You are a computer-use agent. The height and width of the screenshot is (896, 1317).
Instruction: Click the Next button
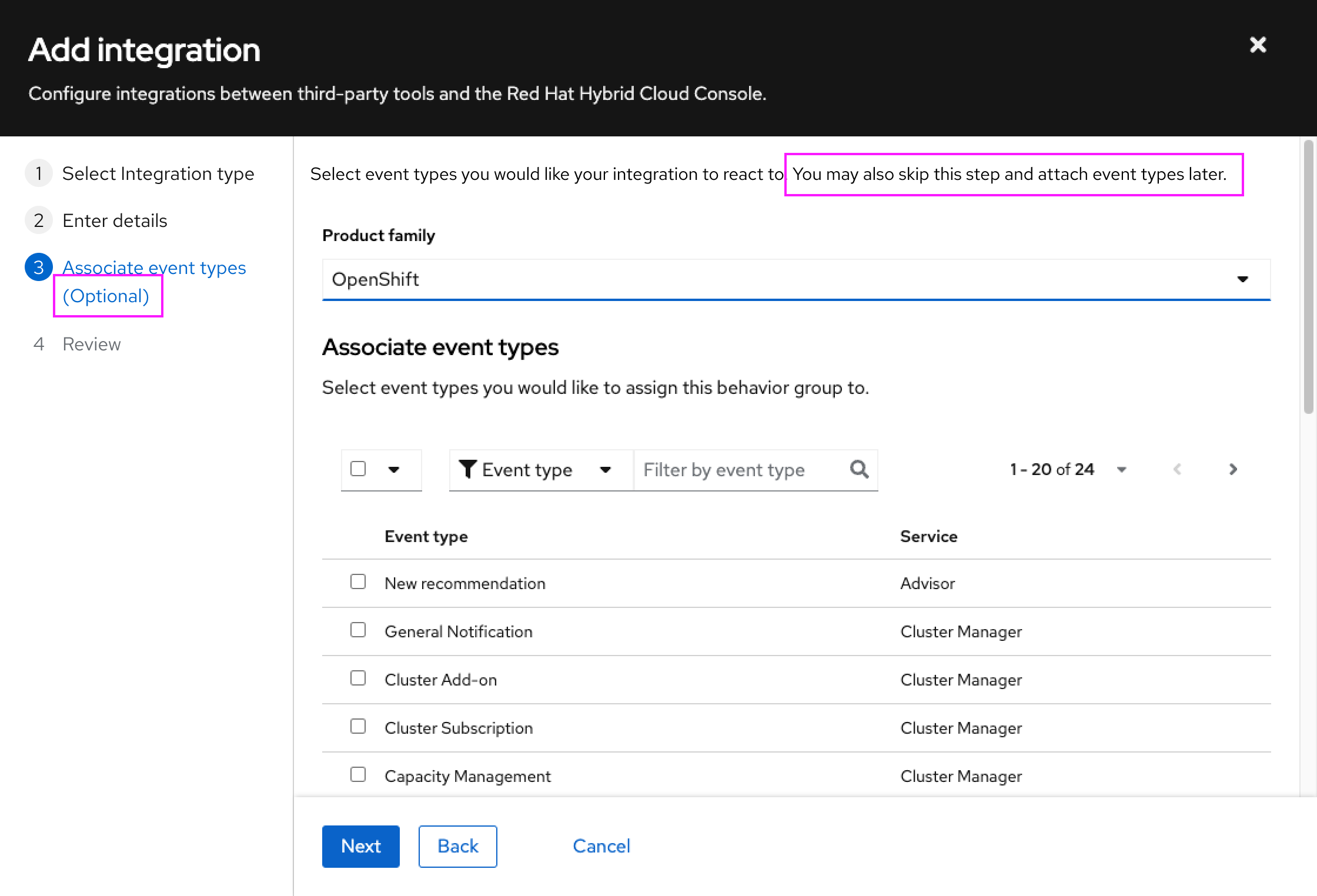360,846
